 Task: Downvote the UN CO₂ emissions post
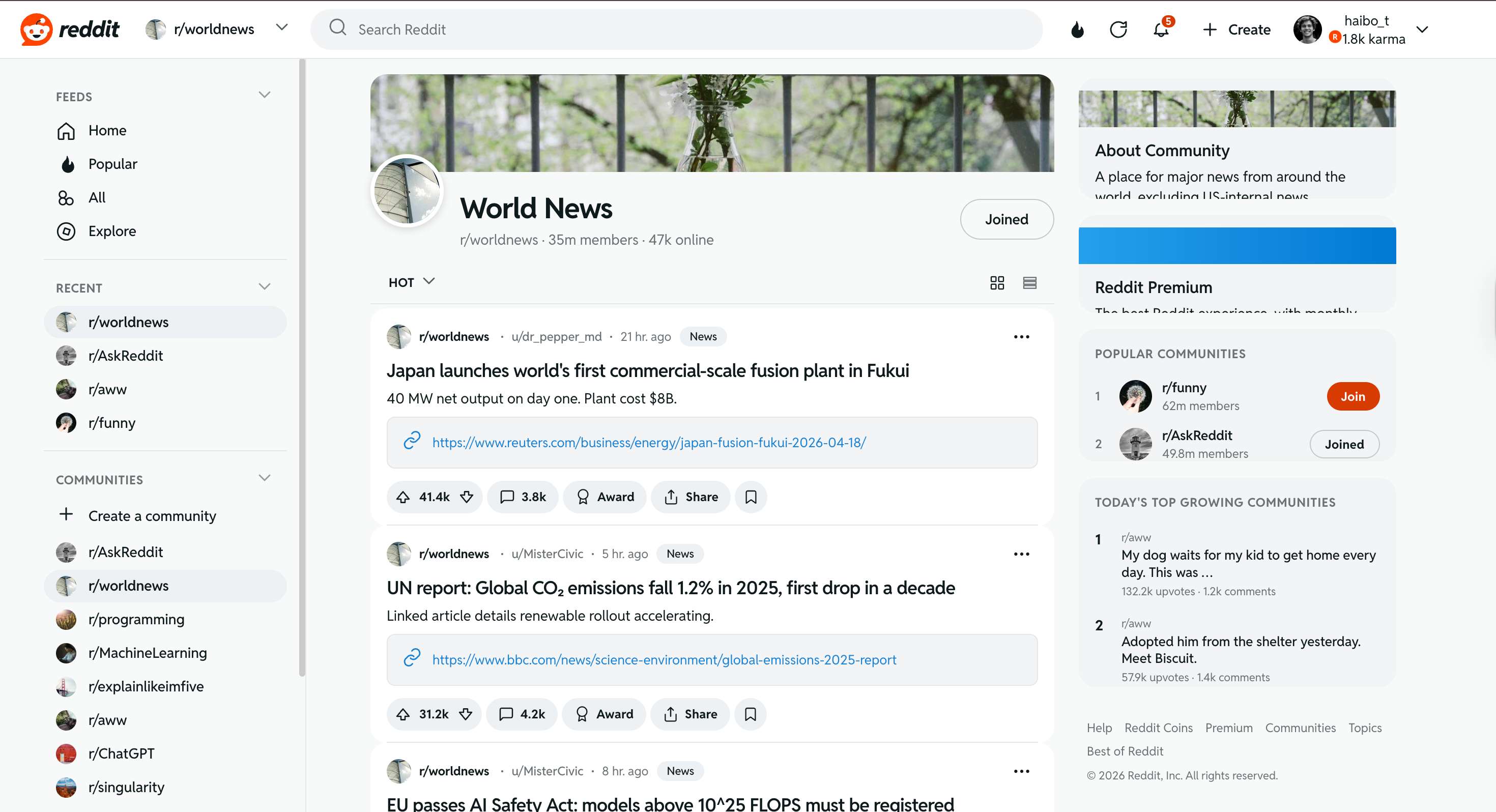[465, 714]
